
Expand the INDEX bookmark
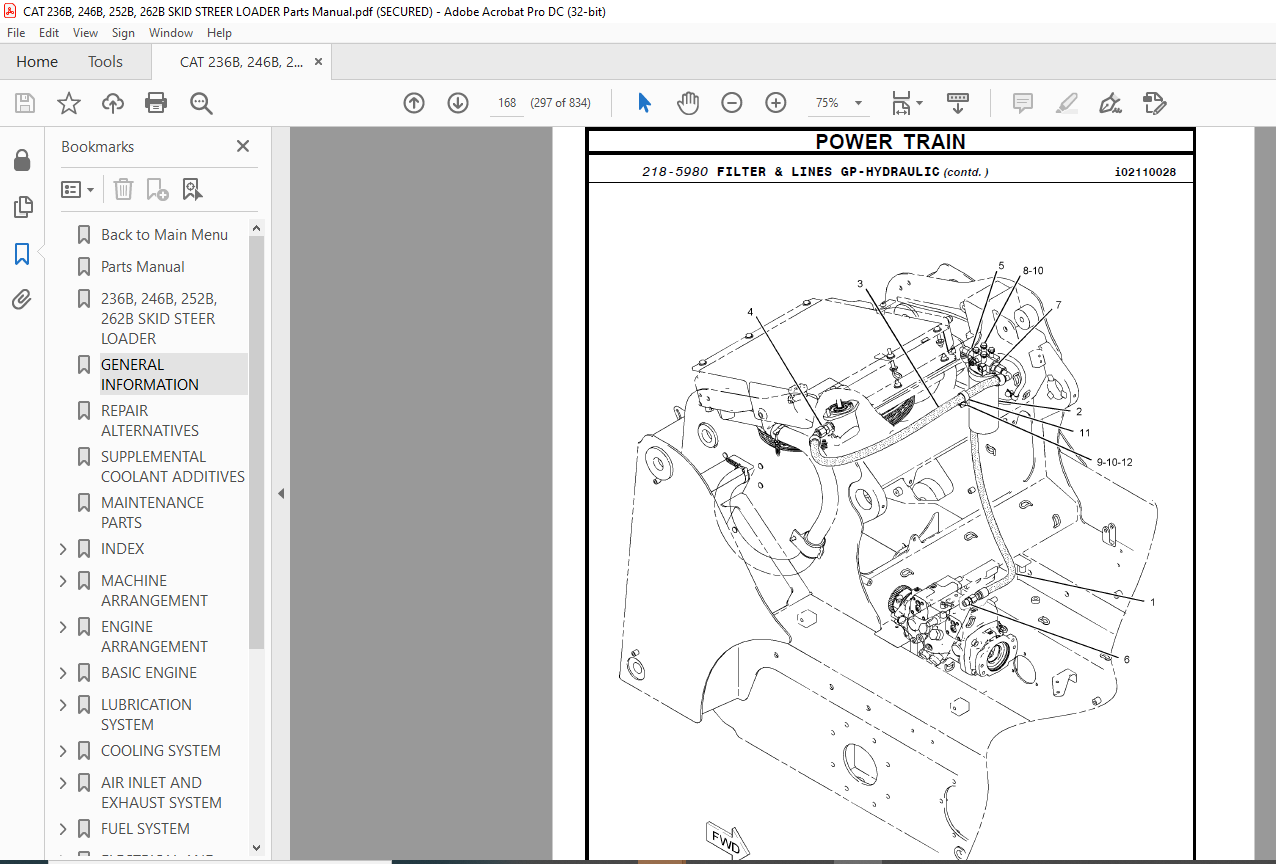tap(63, 549)
